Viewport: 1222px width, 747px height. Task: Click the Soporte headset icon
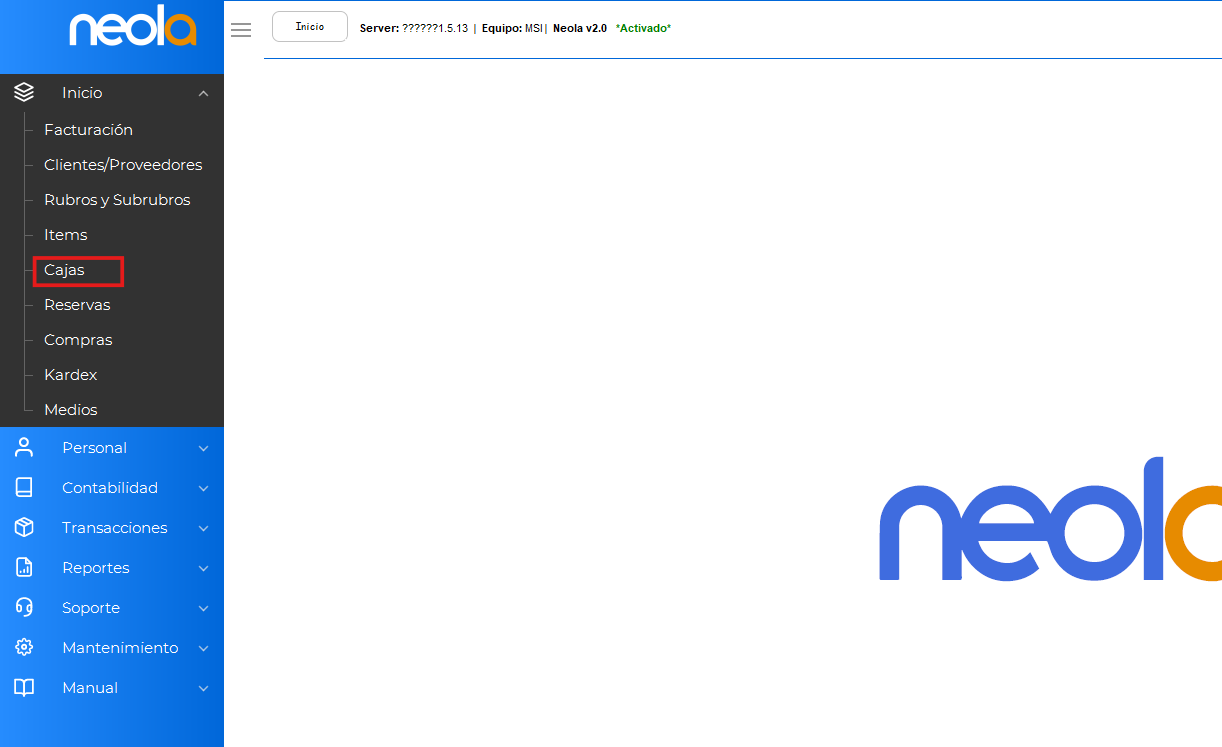point(24,608)
